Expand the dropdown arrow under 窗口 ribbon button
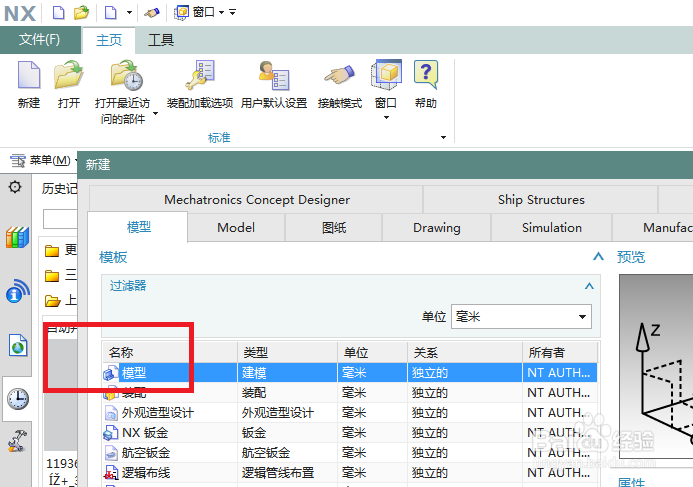693x487 pixels. point(386,118)
